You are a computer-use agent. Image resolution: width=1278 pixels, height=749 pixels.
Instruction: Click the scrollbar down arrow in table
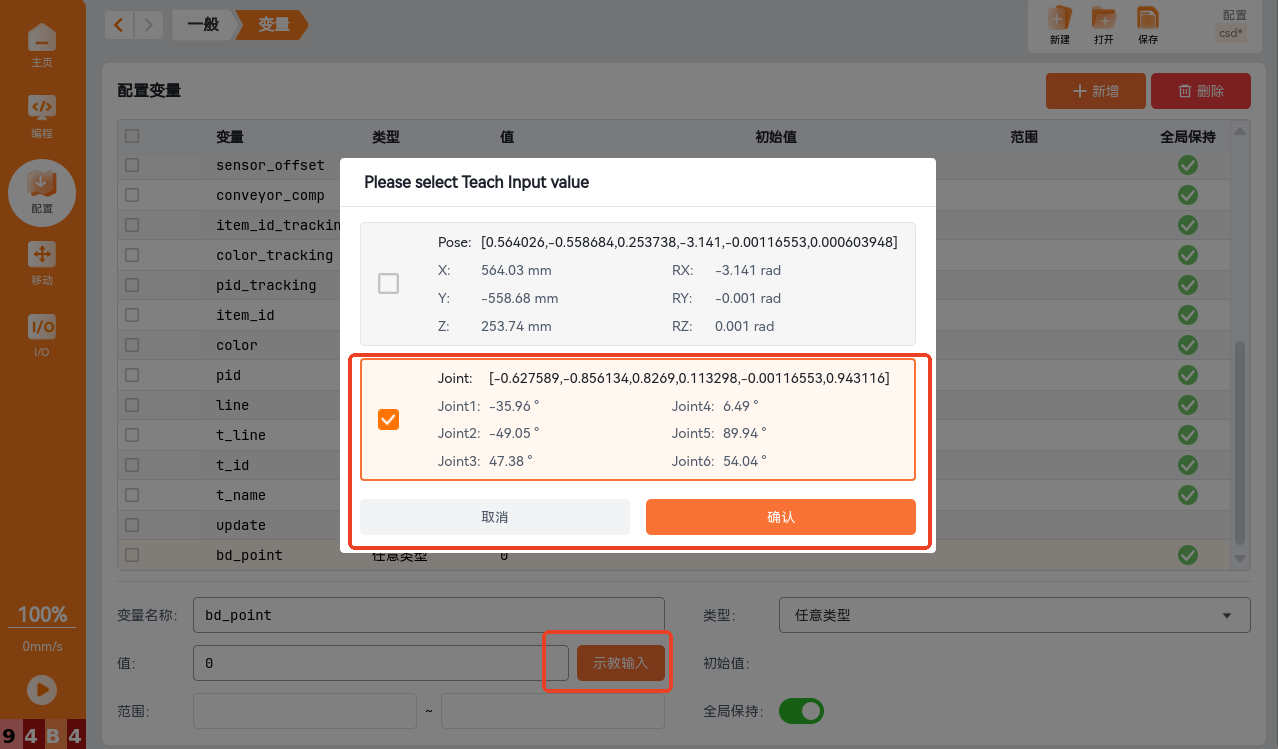pyautogui.click(x=1240, y=558)
